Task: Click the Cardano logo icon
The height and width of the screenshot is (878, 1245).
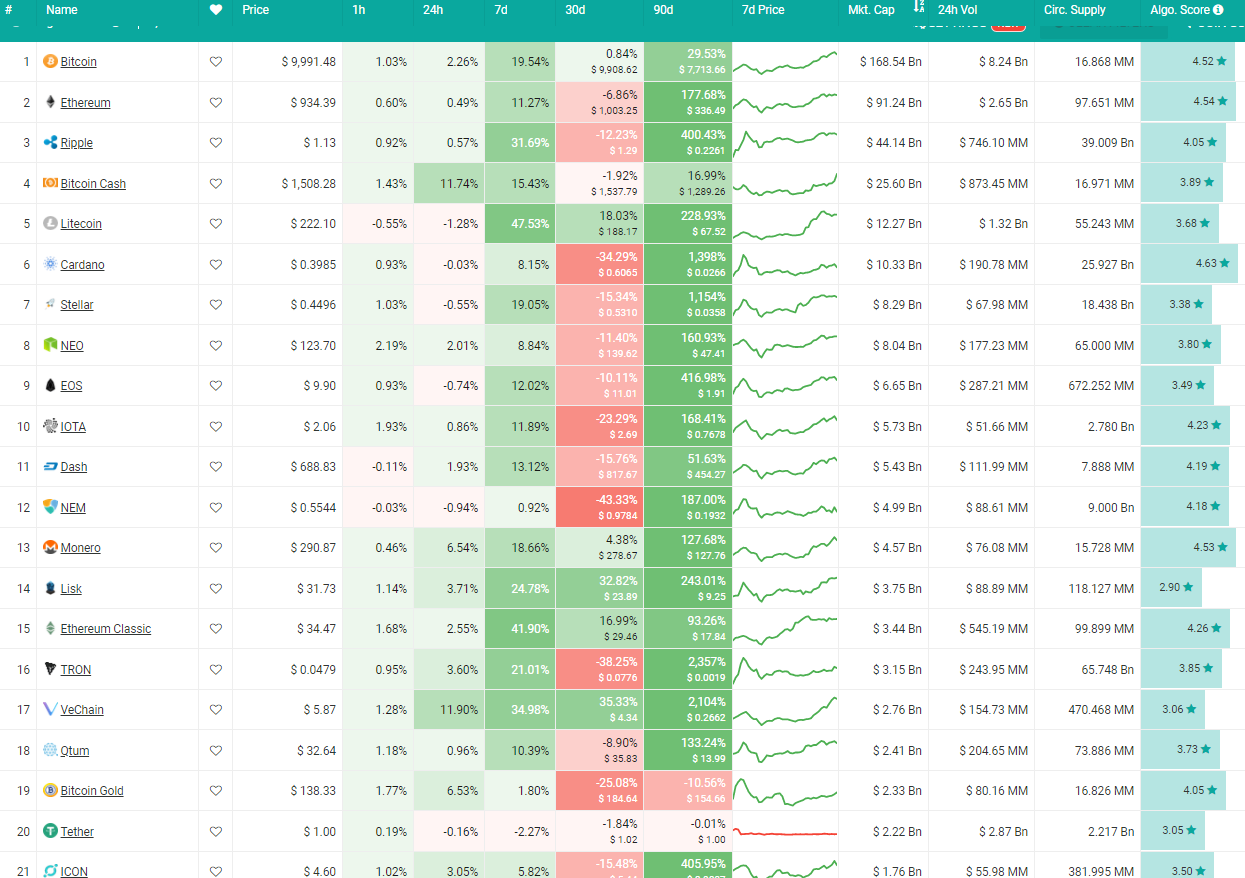Action: (x=50, y=264)
